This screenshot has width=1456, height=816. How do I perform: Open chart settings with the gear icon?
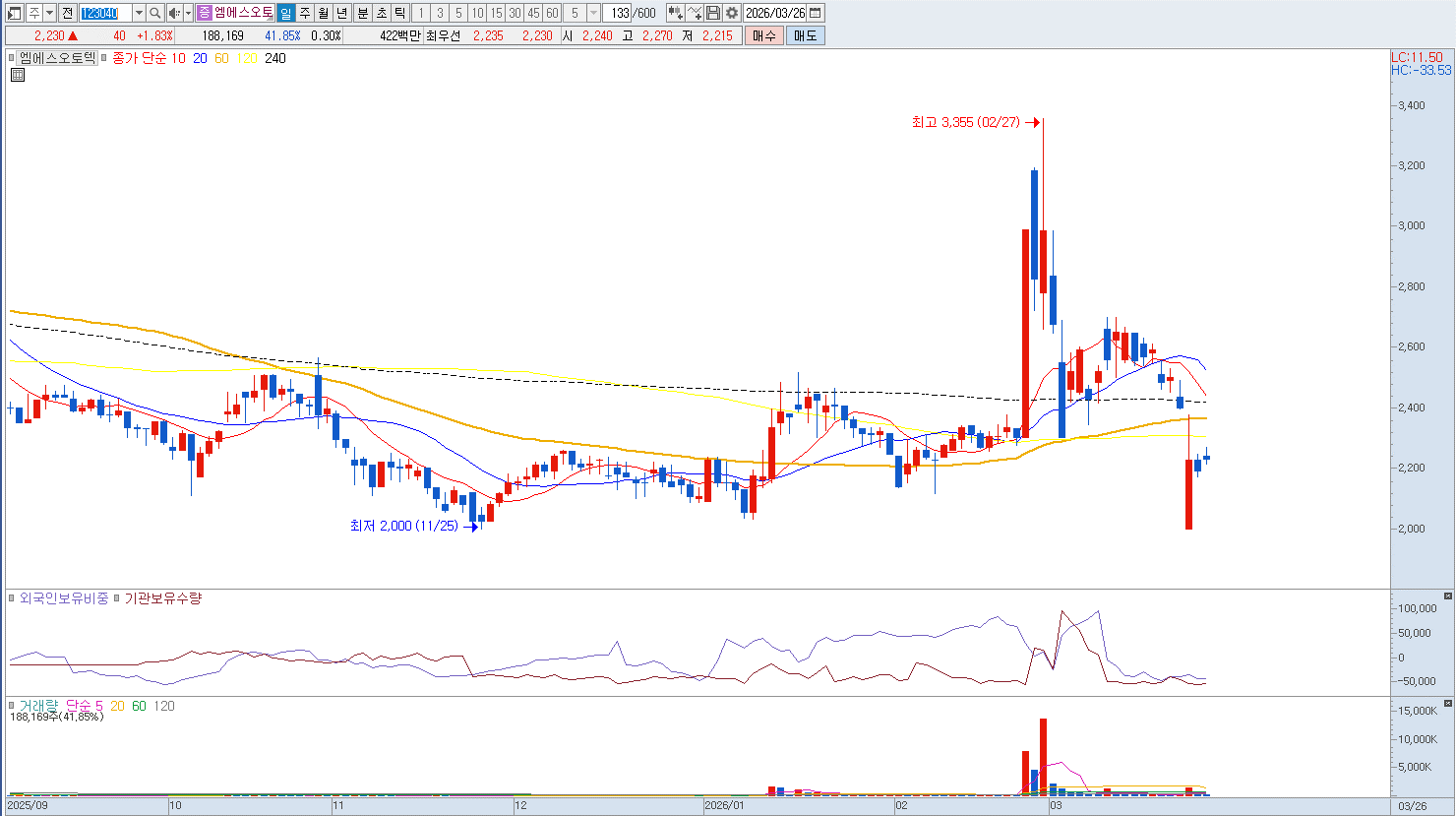732,13
